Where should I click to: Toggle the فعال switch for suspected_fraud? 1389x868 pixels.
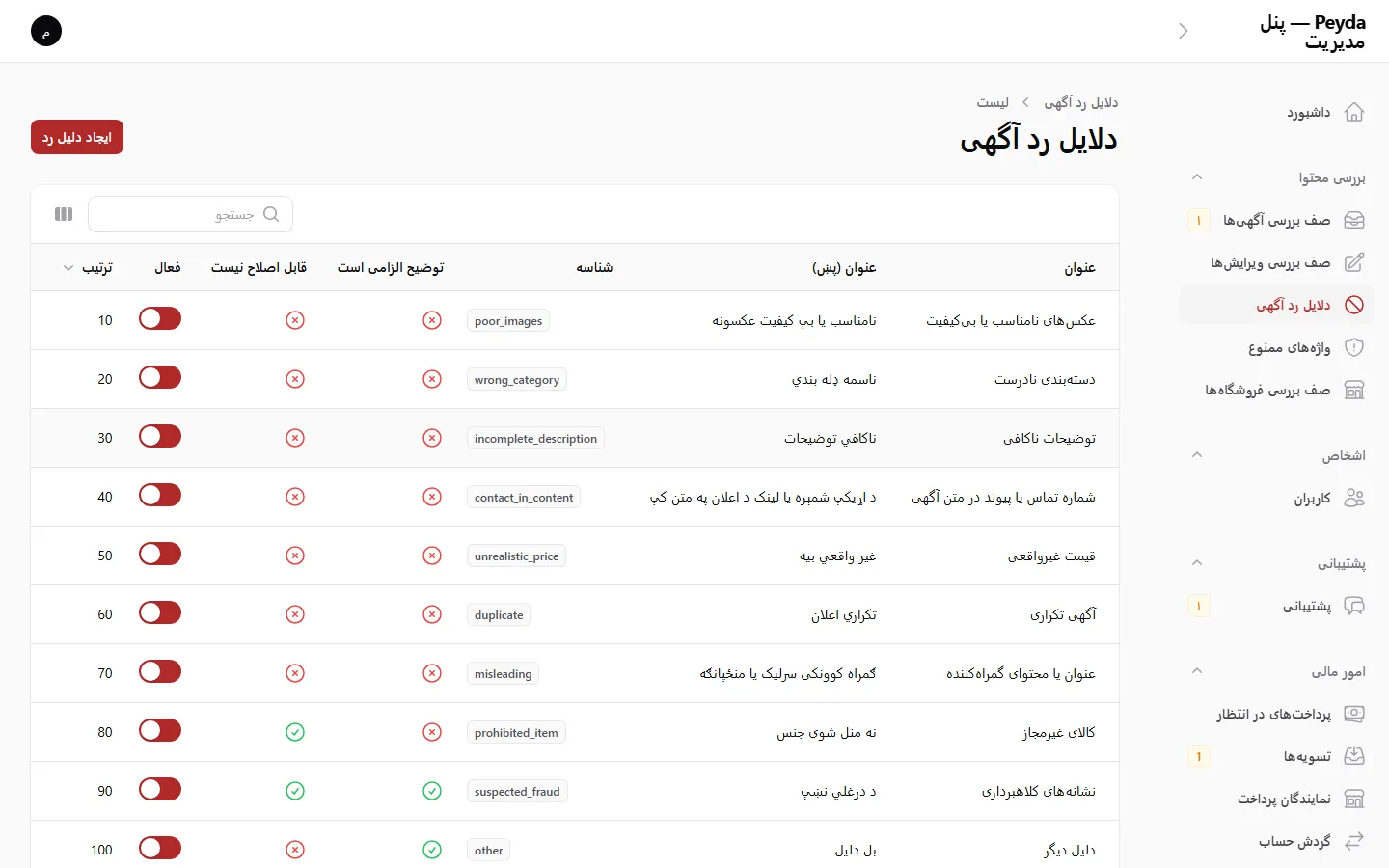point(160,790)
